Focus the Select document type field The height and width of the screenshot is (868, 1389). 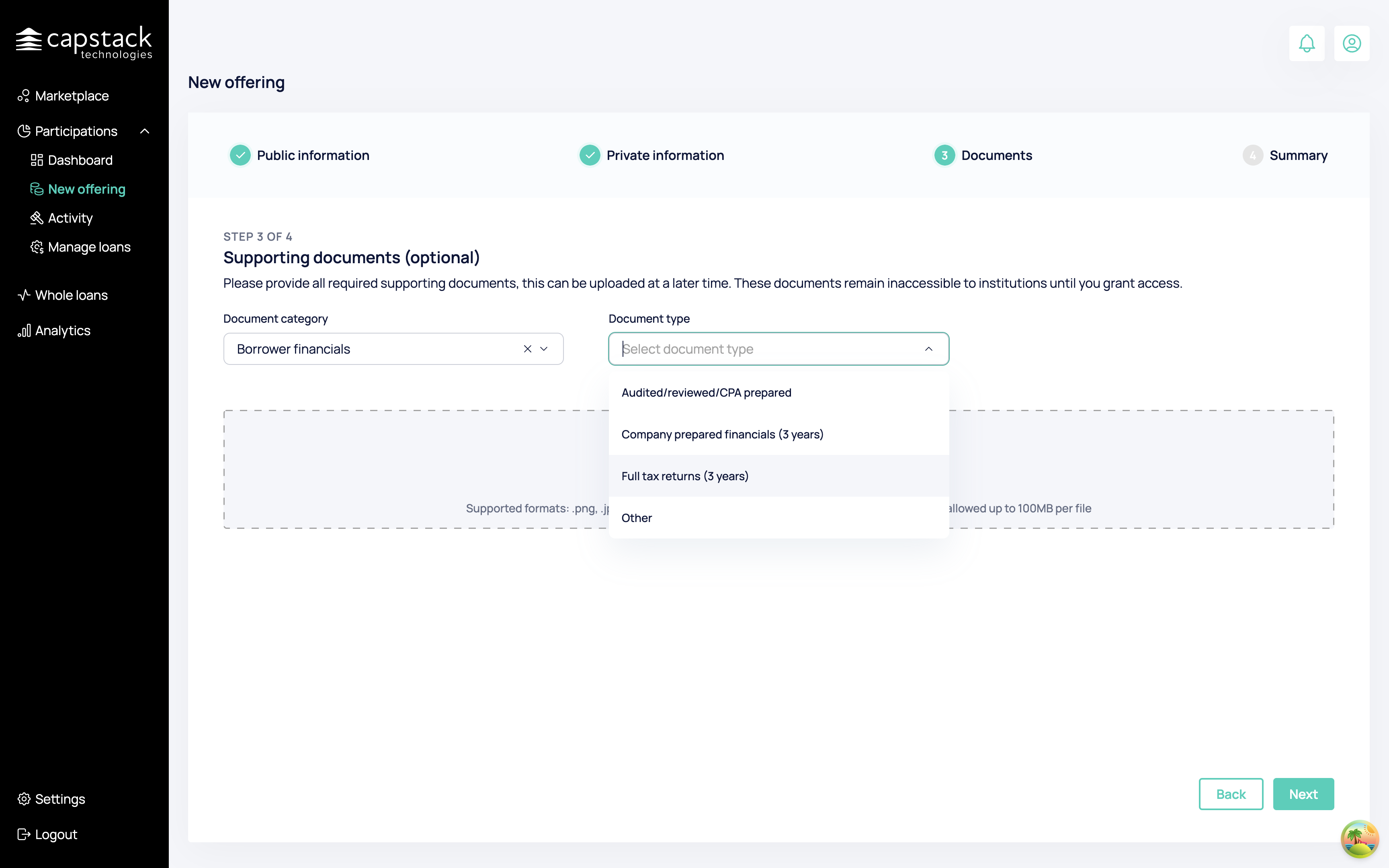[778, 348]
